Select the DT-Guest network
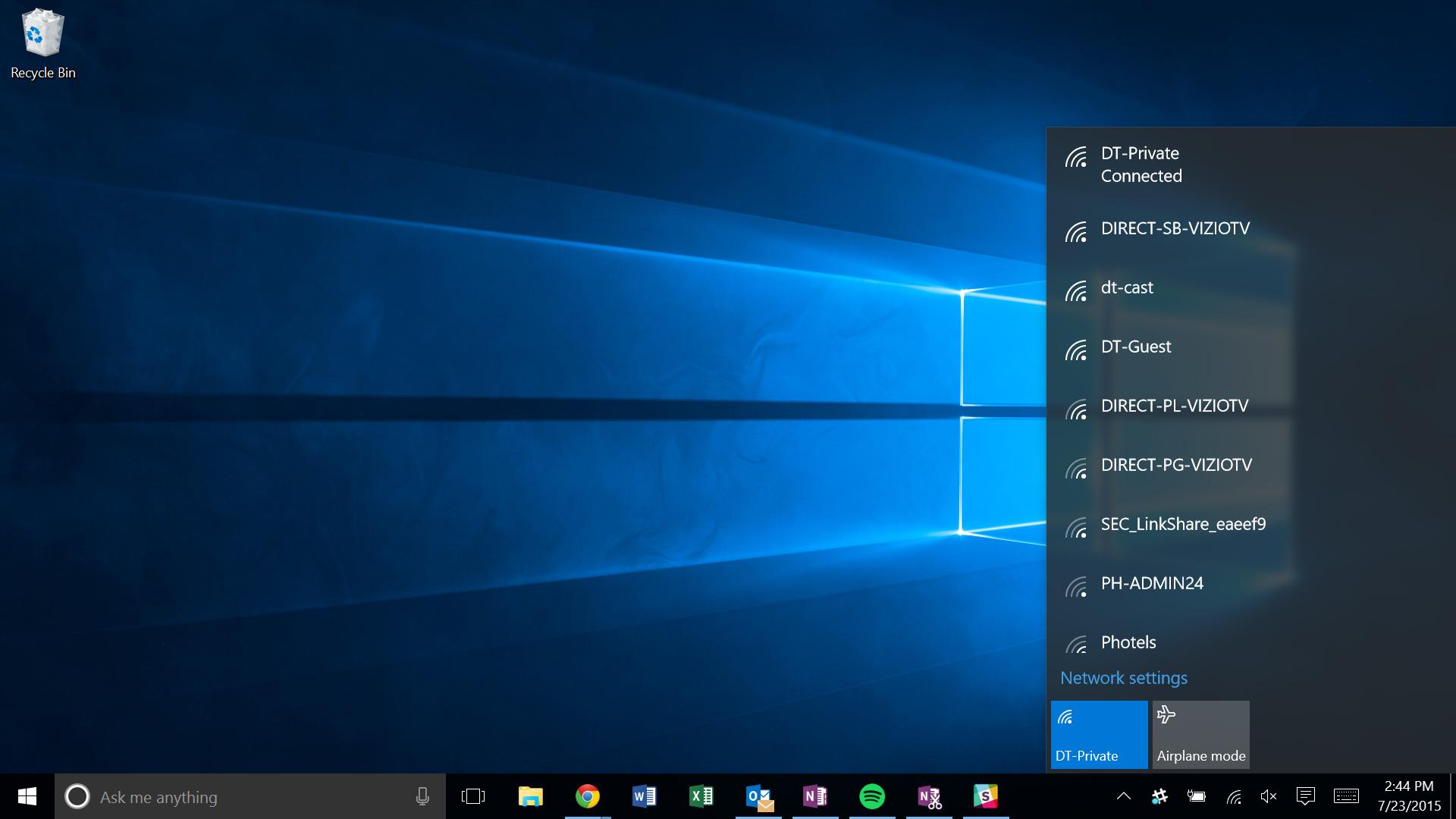 1250,347
